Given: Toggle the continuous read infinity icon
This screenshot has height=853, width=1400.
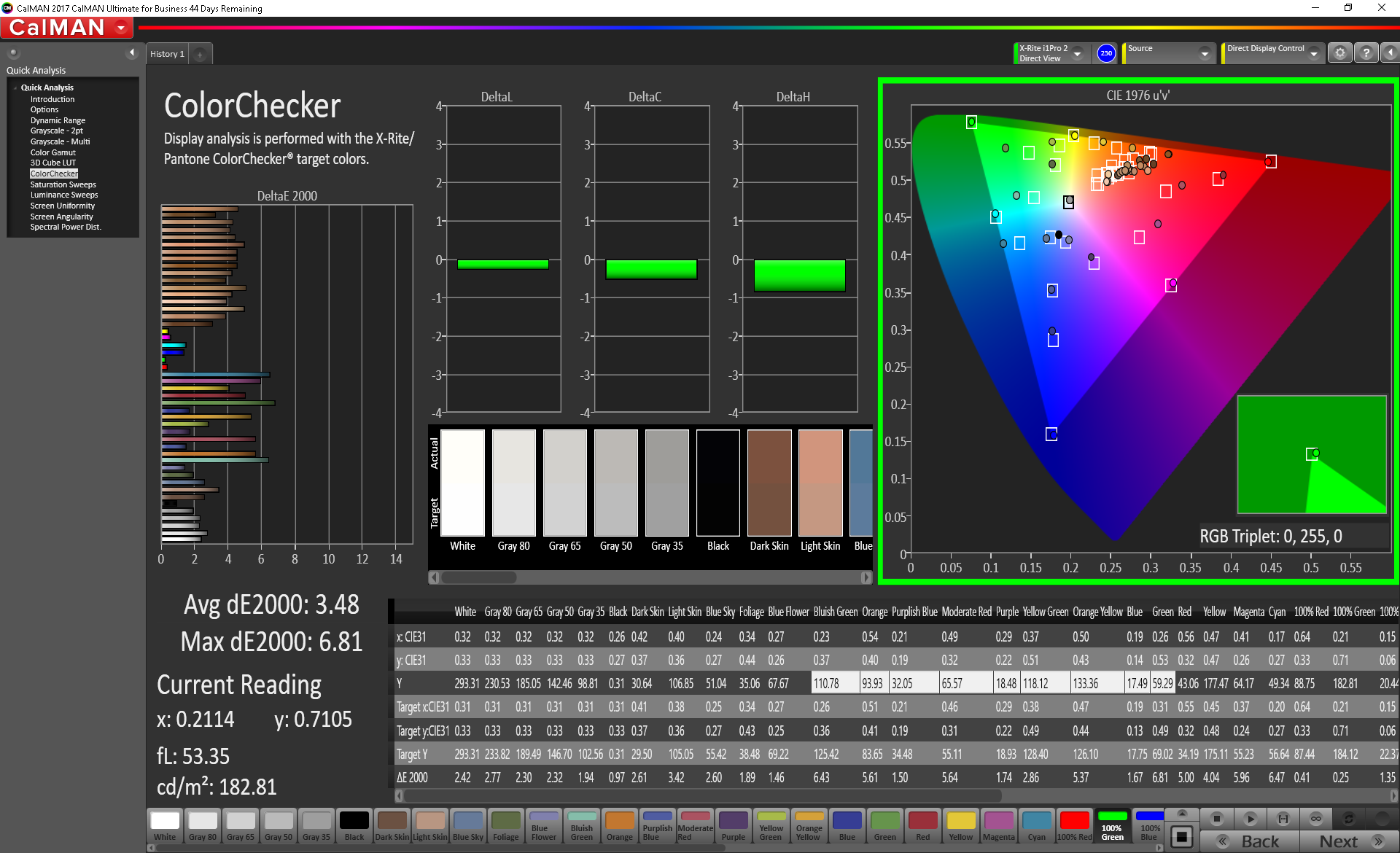Looking at the screenshot, I should (1316, 818).
